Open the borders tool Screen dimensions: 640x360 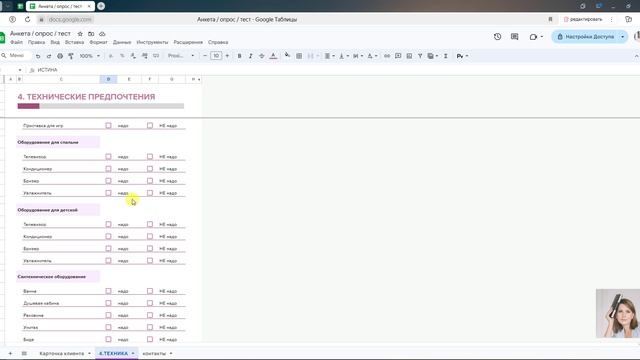click(x=299, y=56)
